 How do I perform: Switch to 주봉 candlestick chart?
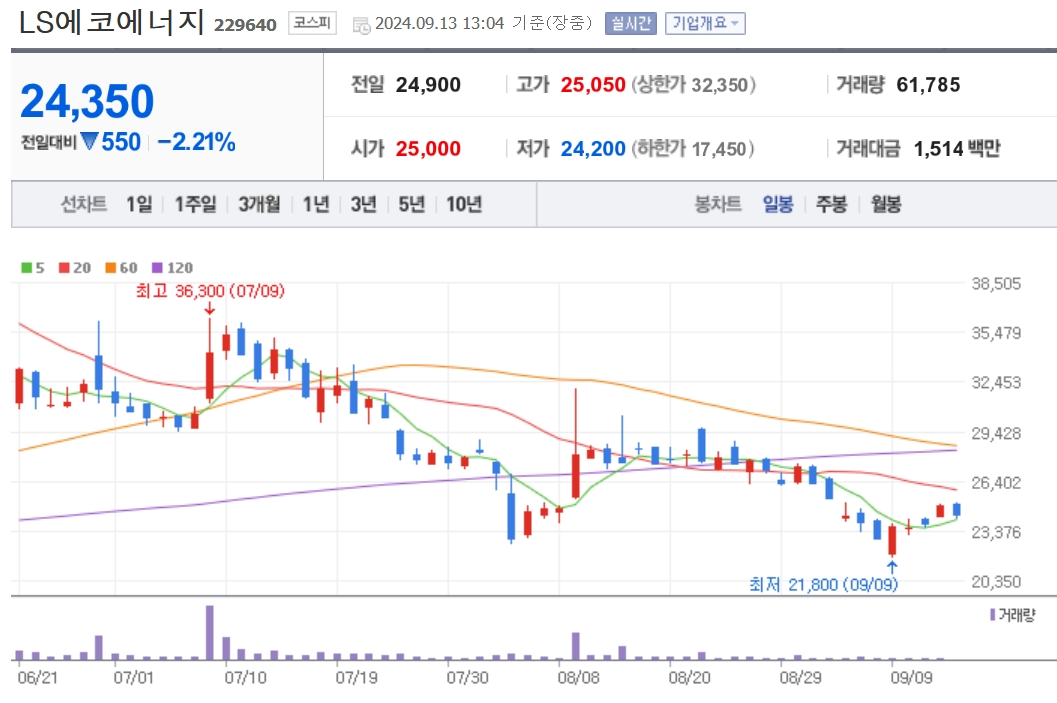coord(831,204)
